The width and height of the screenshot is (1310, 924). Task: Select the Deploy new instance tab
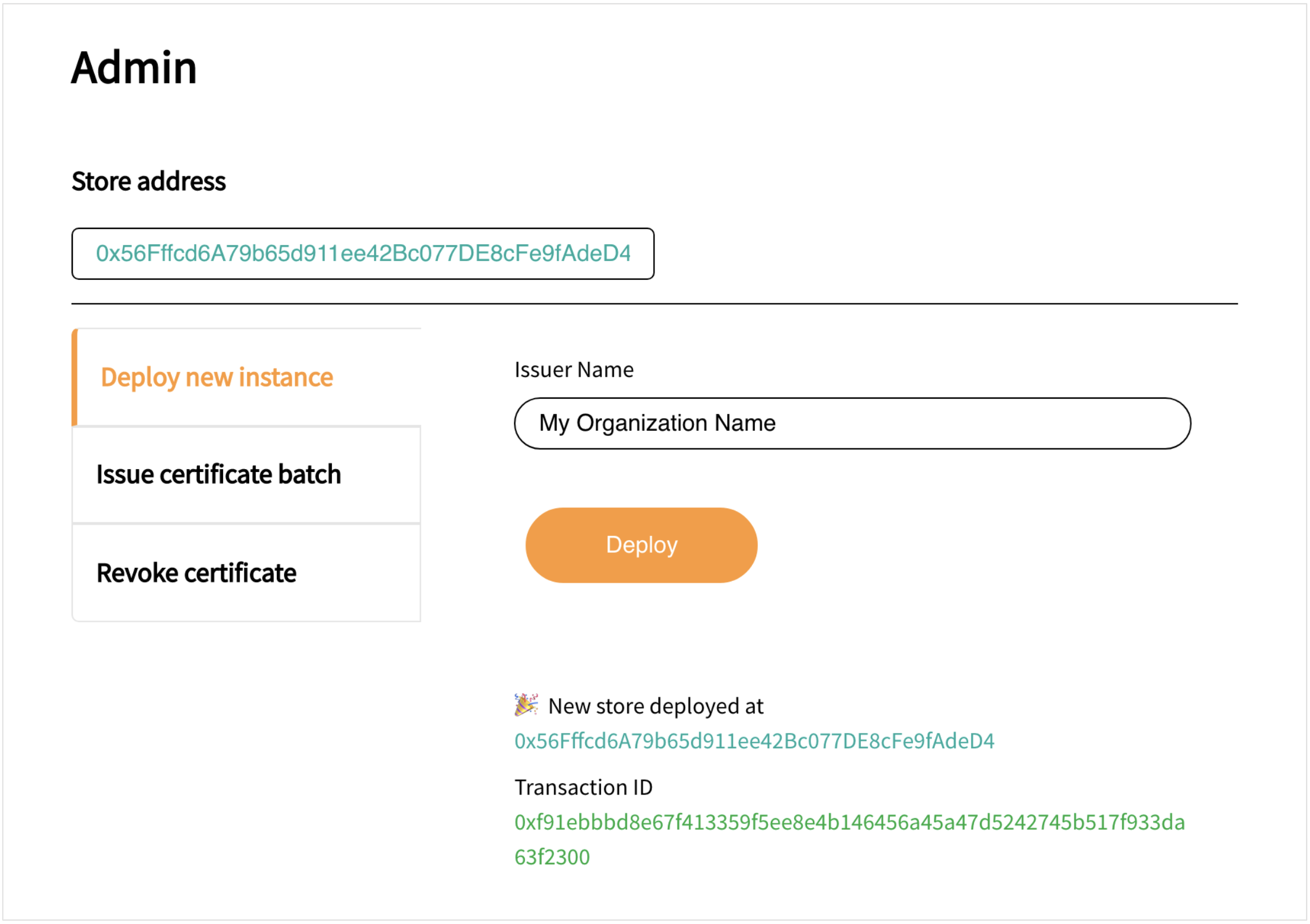(217, 377)
